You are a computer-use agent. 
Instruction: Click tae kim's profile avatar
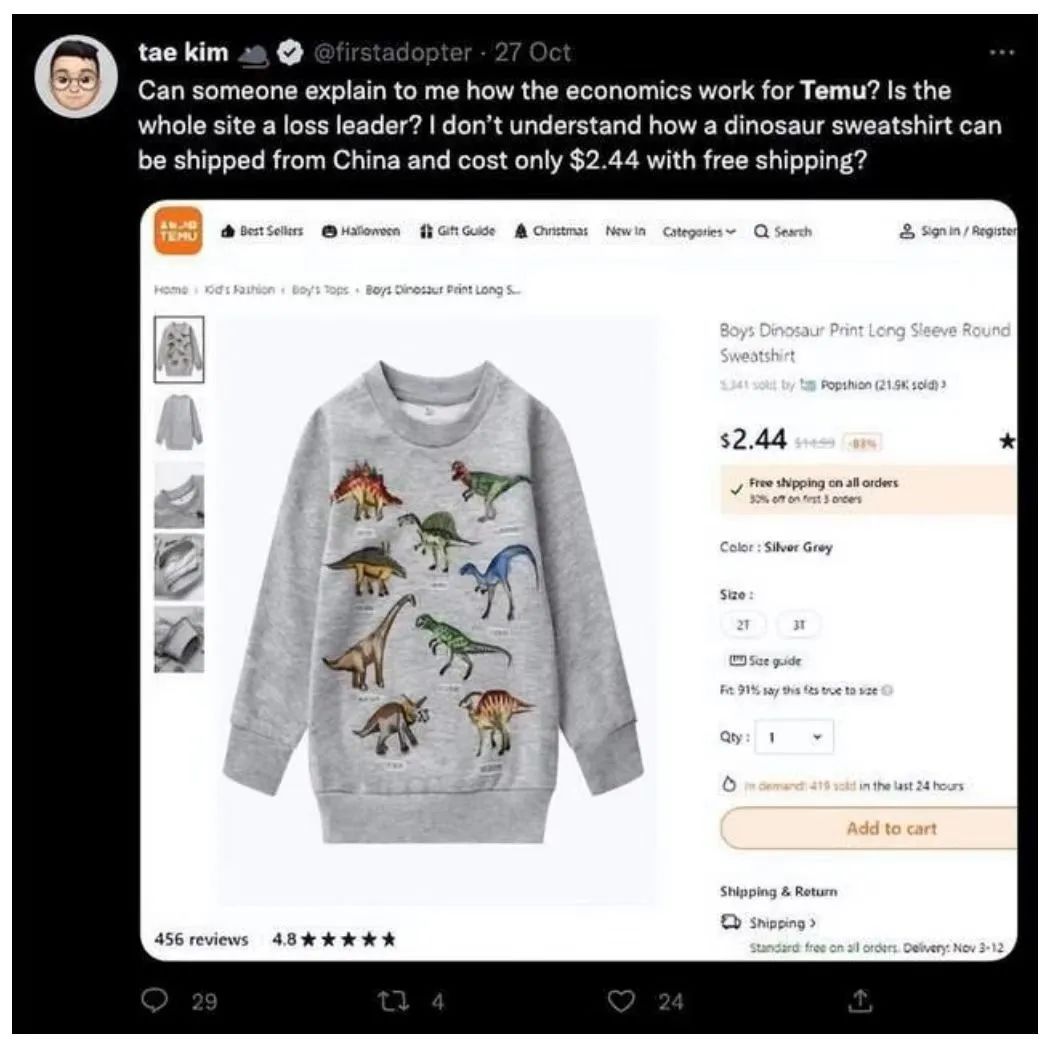[76, 76]
